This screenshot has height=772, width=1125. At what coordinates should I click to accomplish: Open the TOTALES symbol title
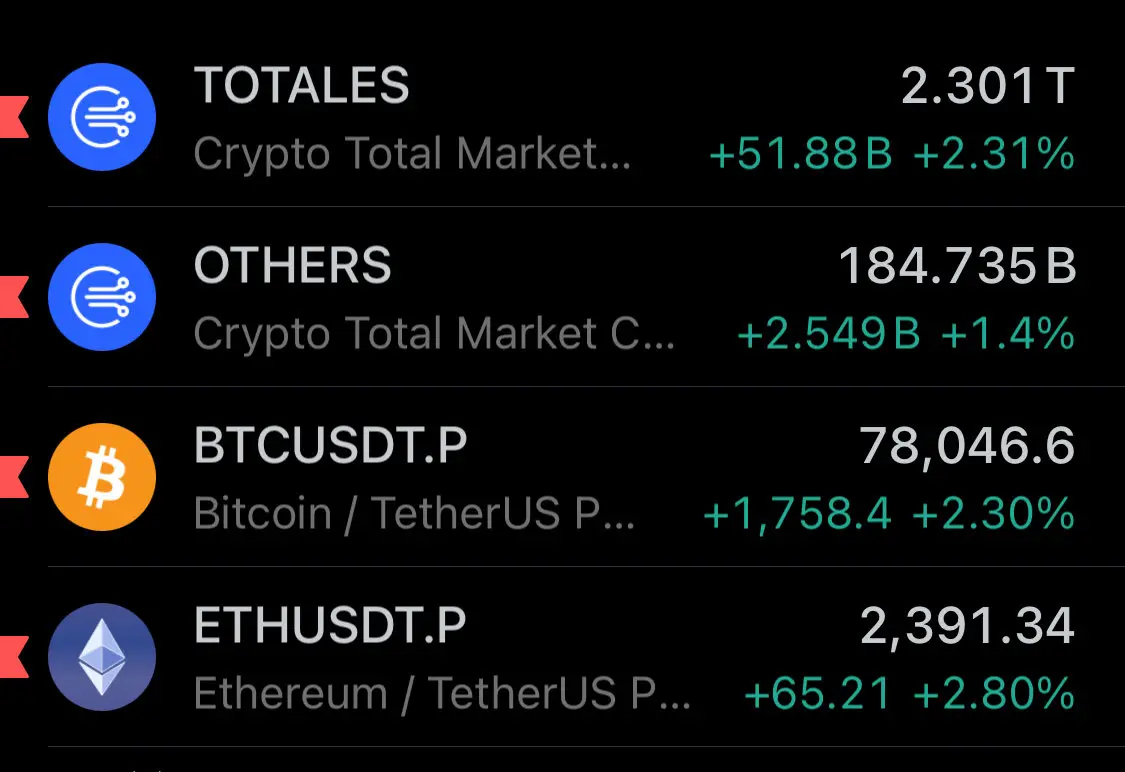[x=301, y=85]
